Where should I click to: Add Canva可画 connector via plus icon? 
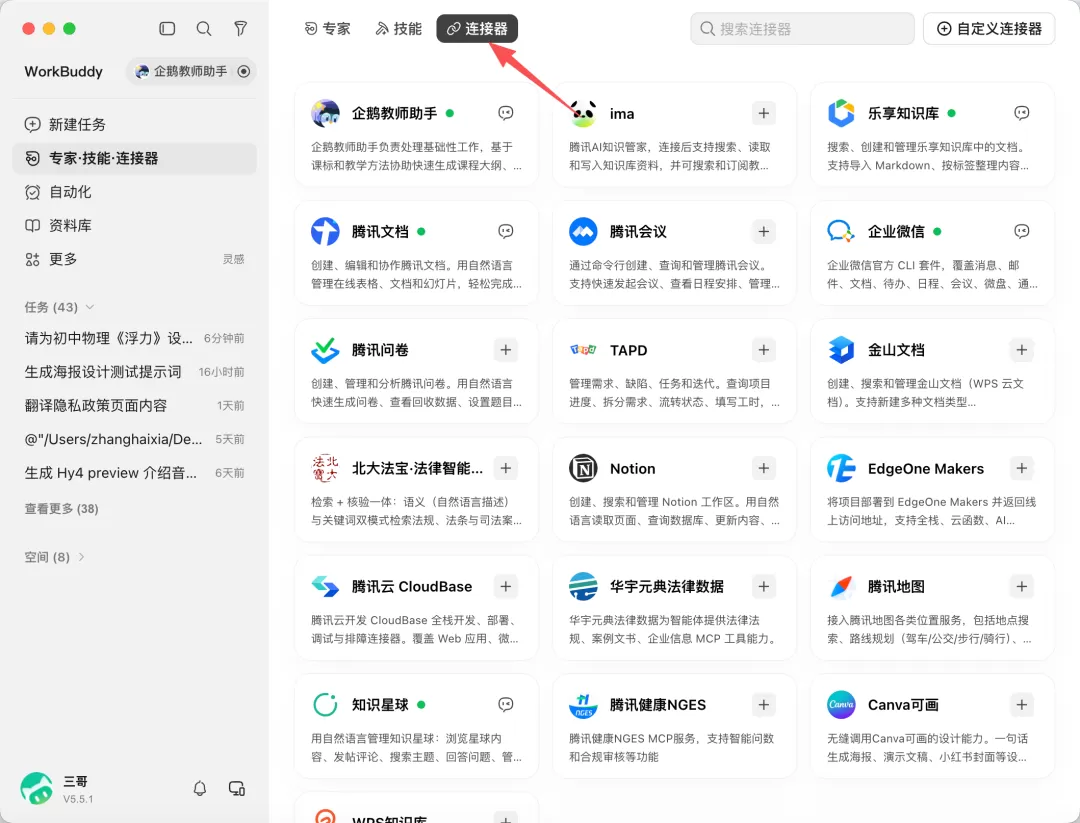pos(1021,705)
